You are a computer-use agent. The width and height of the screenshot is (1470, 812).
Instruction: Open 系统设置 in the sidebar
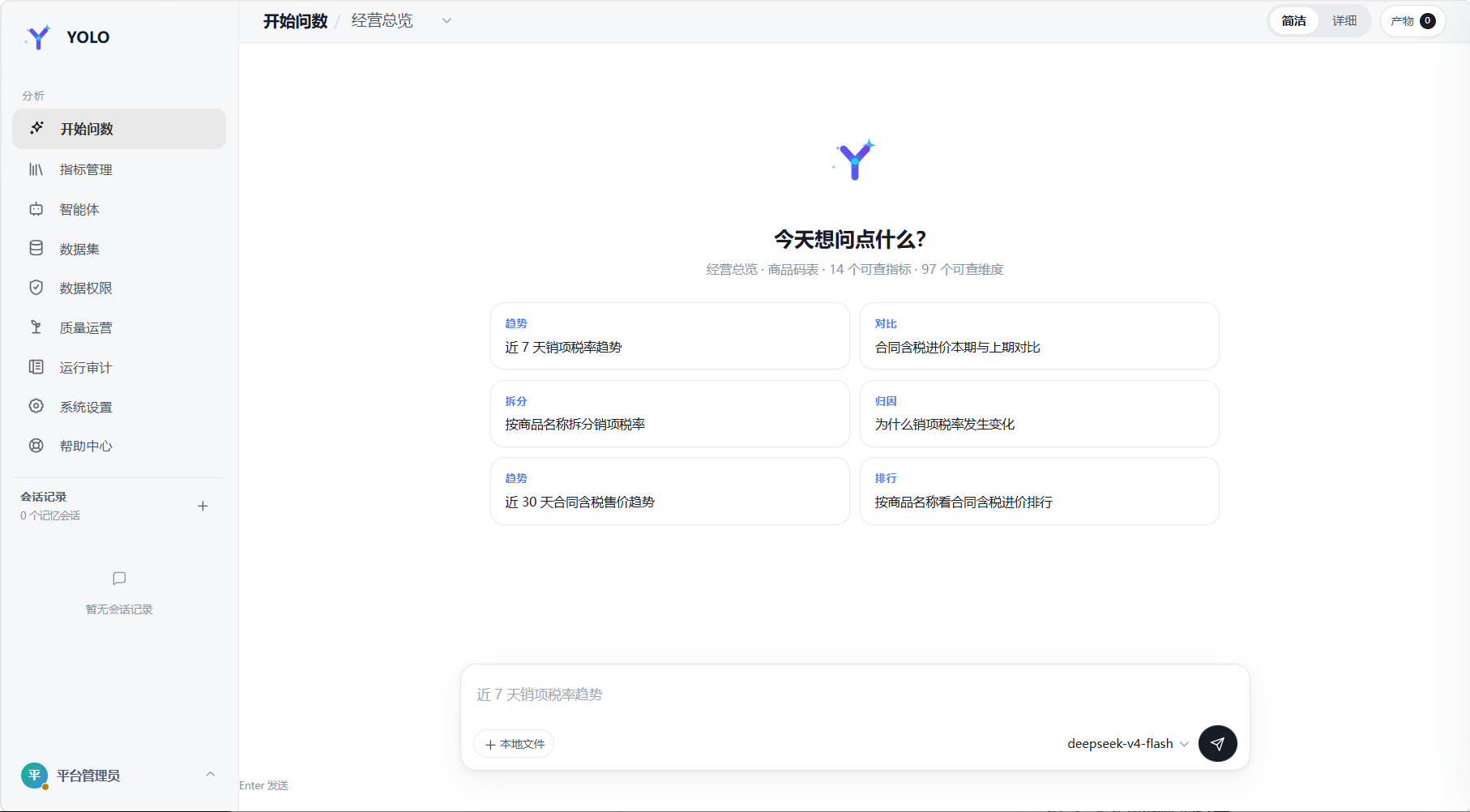(x=119, y=407)
